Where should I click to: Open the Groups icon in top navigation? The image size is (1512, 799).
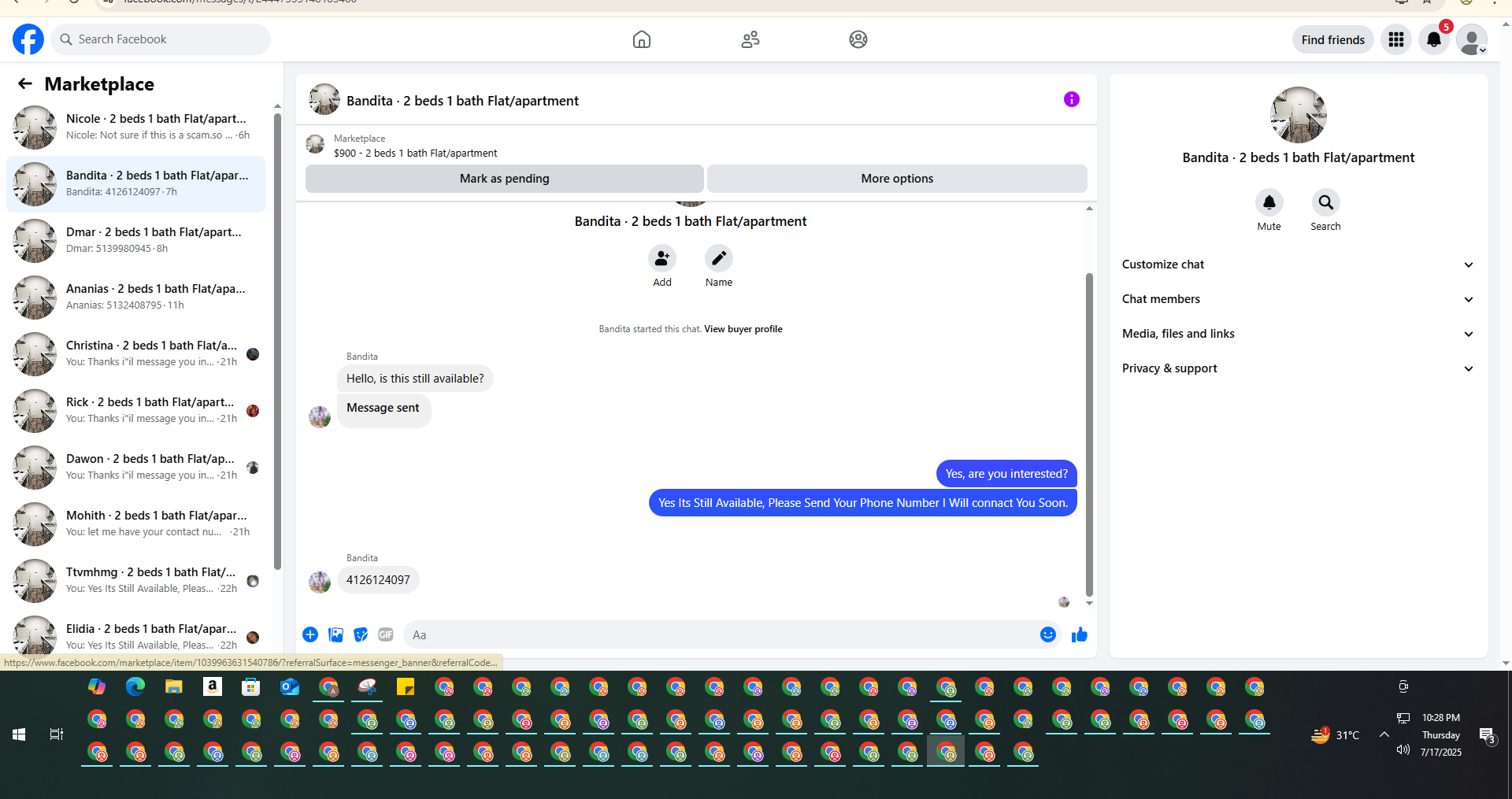858,39
